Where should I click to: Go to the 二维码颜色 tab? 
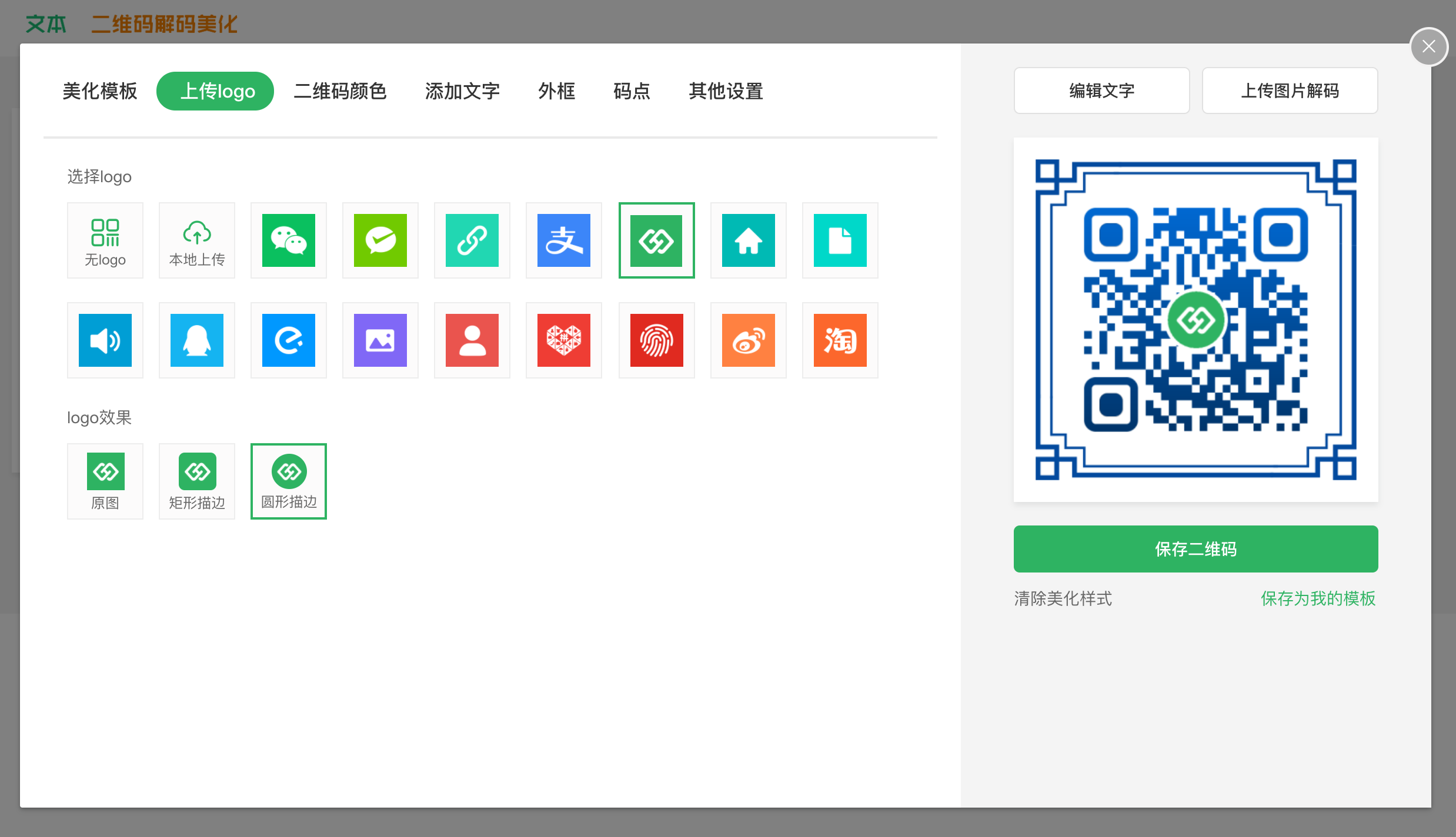tap(340, 91)
